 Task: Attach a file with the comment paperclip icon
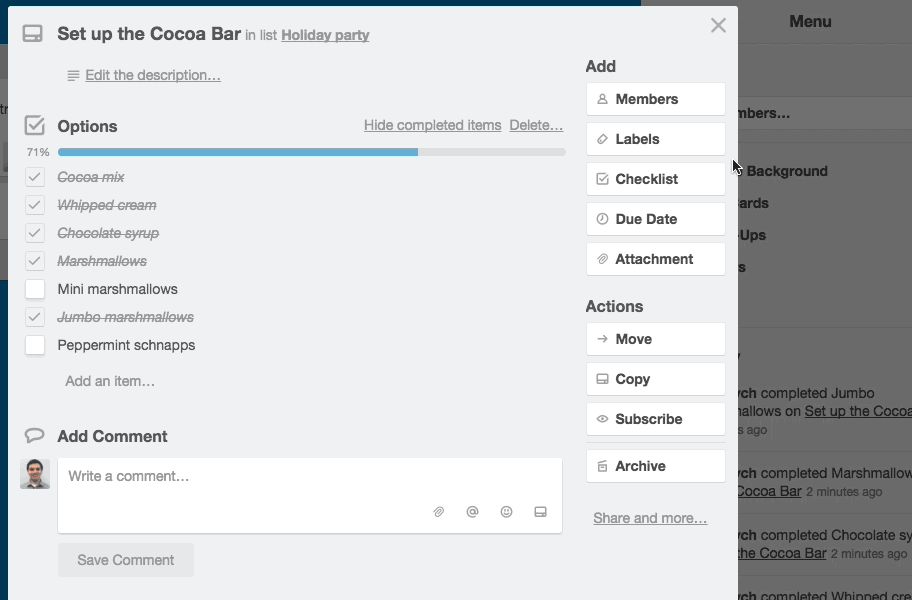pyautogui.click(x=438, y=511)
